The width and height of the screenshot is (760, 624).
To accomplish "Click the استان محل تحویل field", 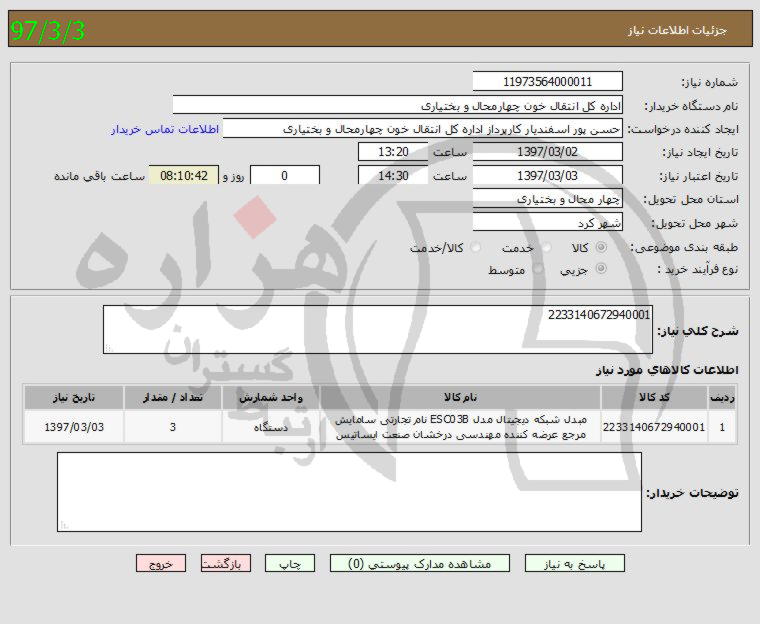I will pos(547,199).
